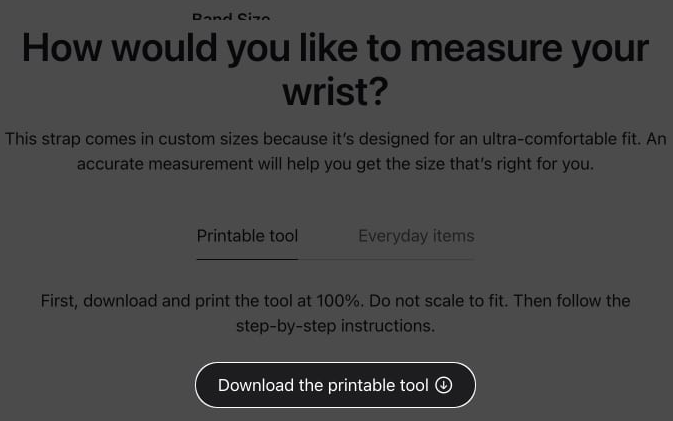Click the 'accurate measurement will help' text line
Image resolution: width=673 pixels, height=421 pixels.
pos(335,164)
